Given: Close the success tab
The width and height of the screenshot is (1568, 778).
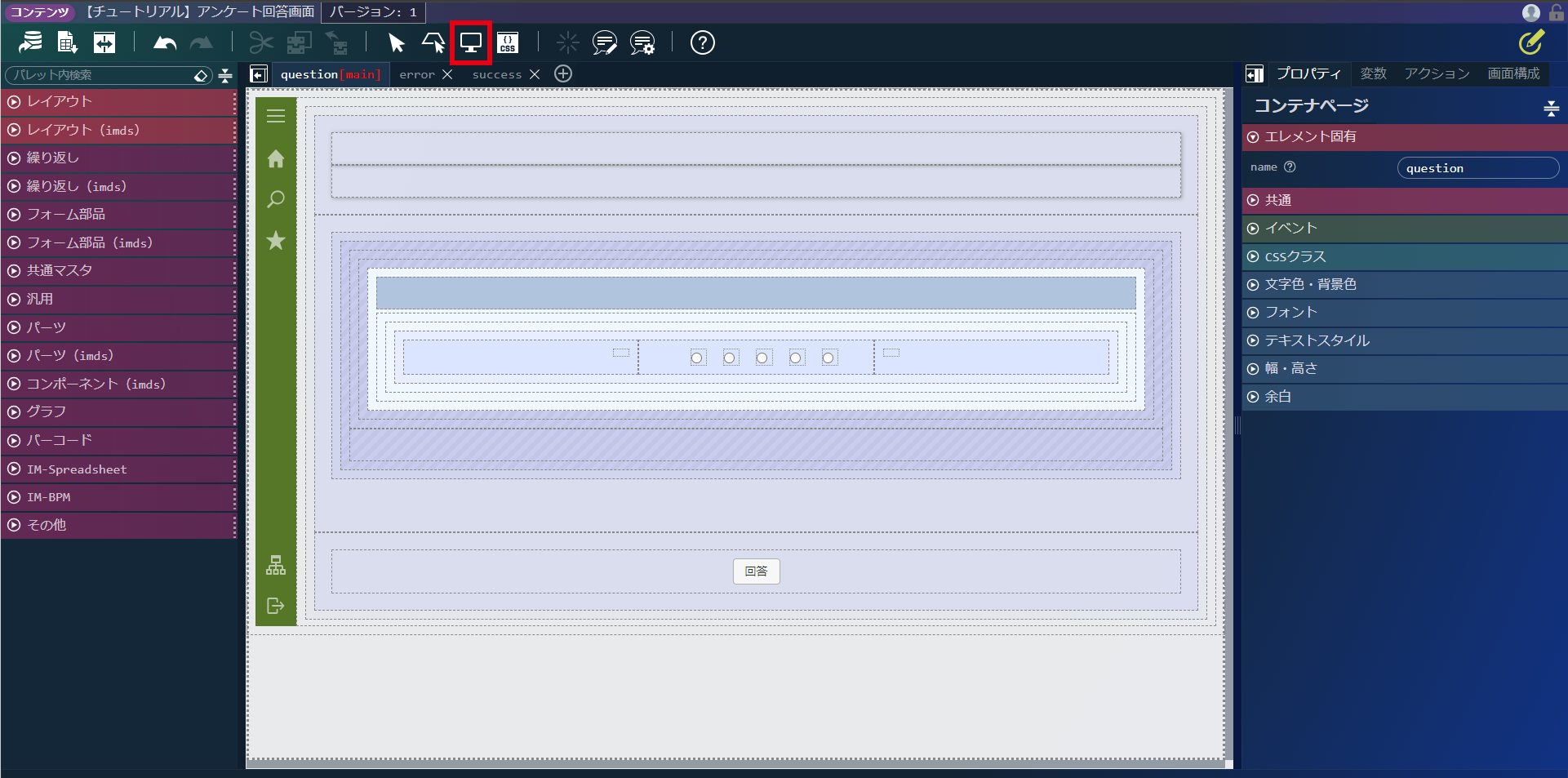Looking at the screenshot, I should pyautogui.click(x=535, y=74).
